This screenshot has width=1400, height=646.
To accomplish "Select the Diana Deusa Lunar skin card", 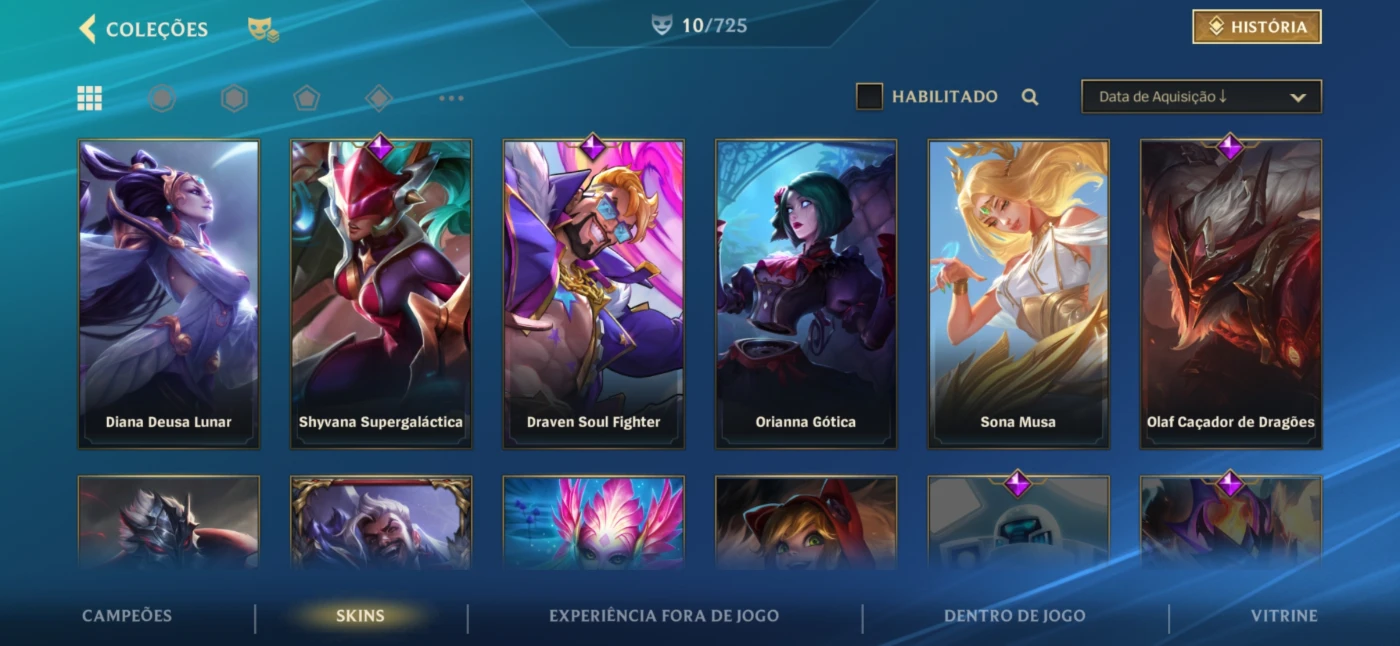I will [x=169, y=294].
